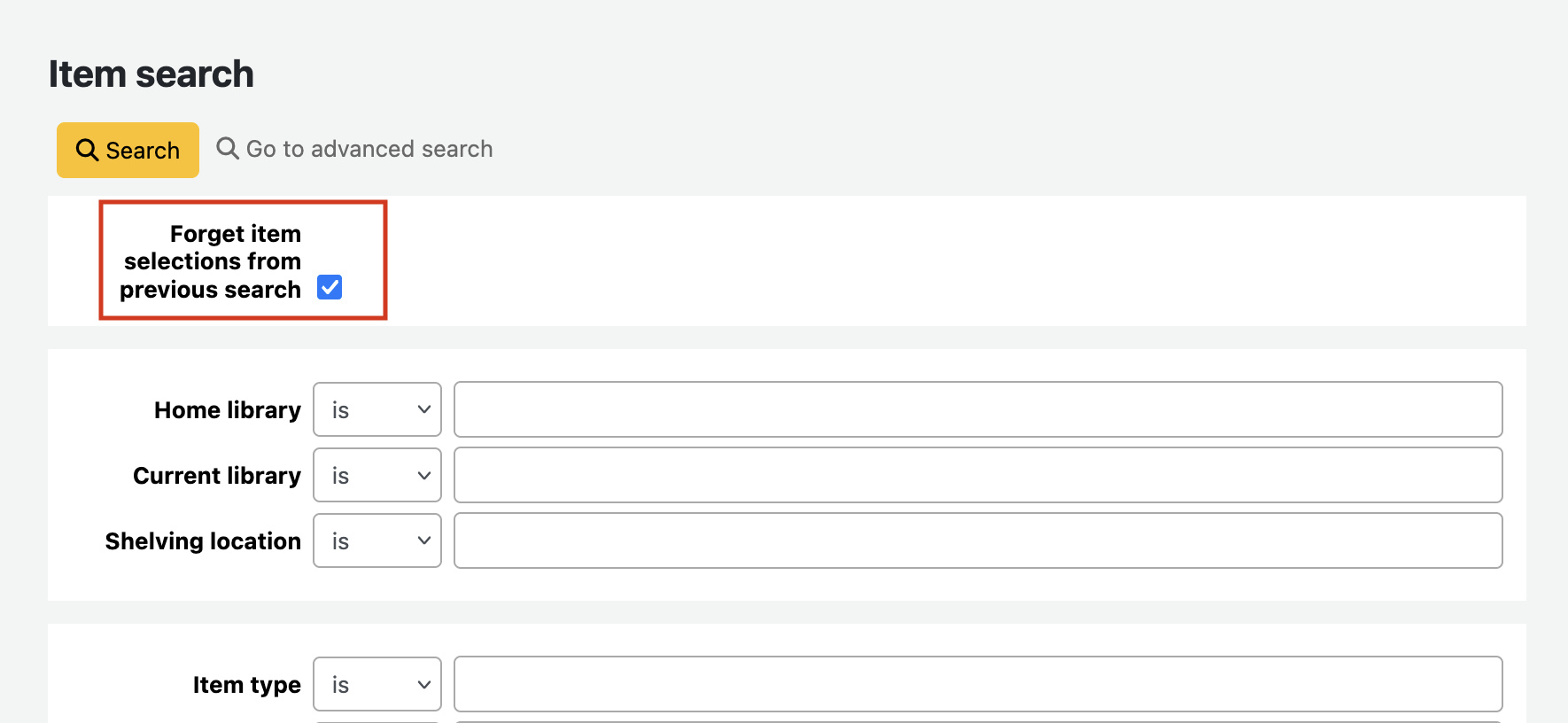This screenshot has height=723, width=1568.
Task: Expand the Current library operator dropdown
Action: [x=376, y=476]
